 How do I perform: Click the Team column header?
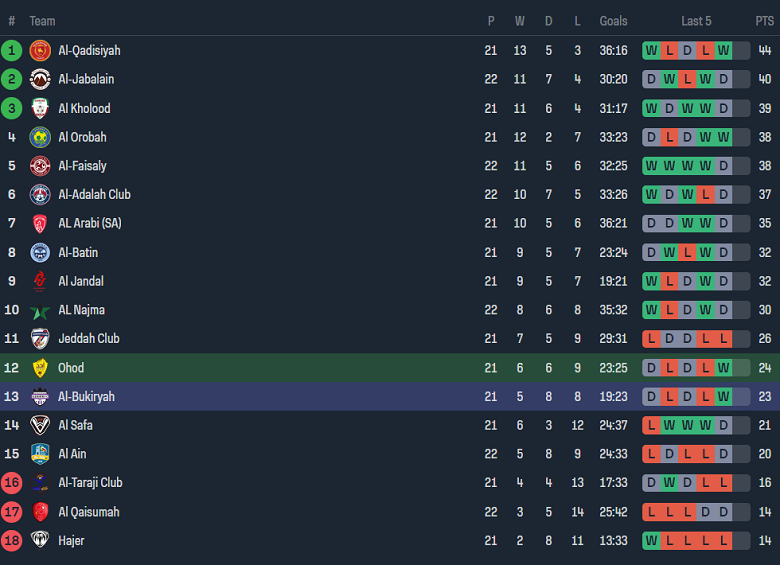click(42, 21)
